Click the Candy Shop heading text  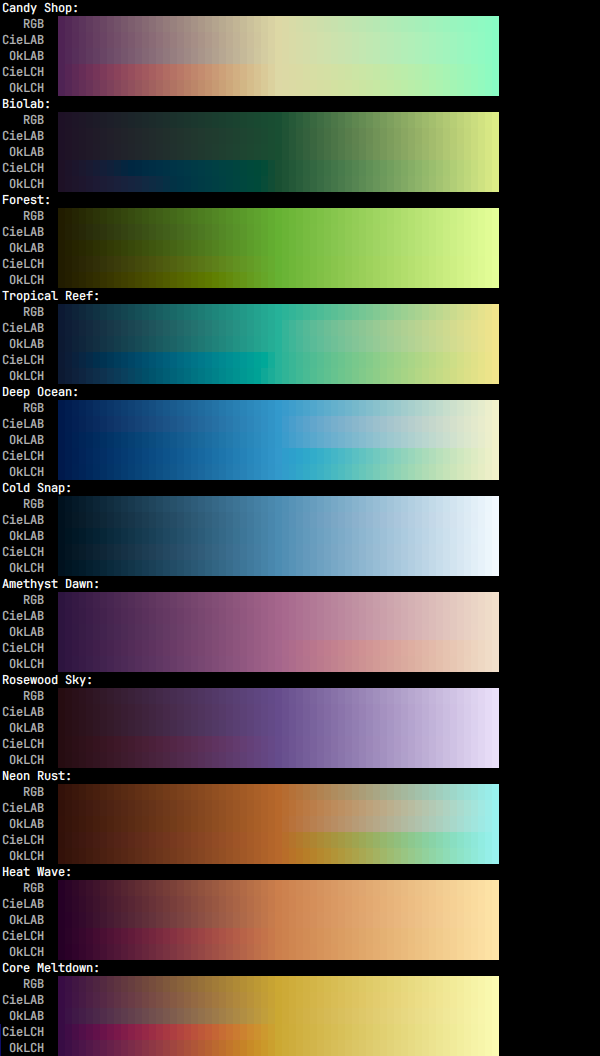[x=40, y=8]
